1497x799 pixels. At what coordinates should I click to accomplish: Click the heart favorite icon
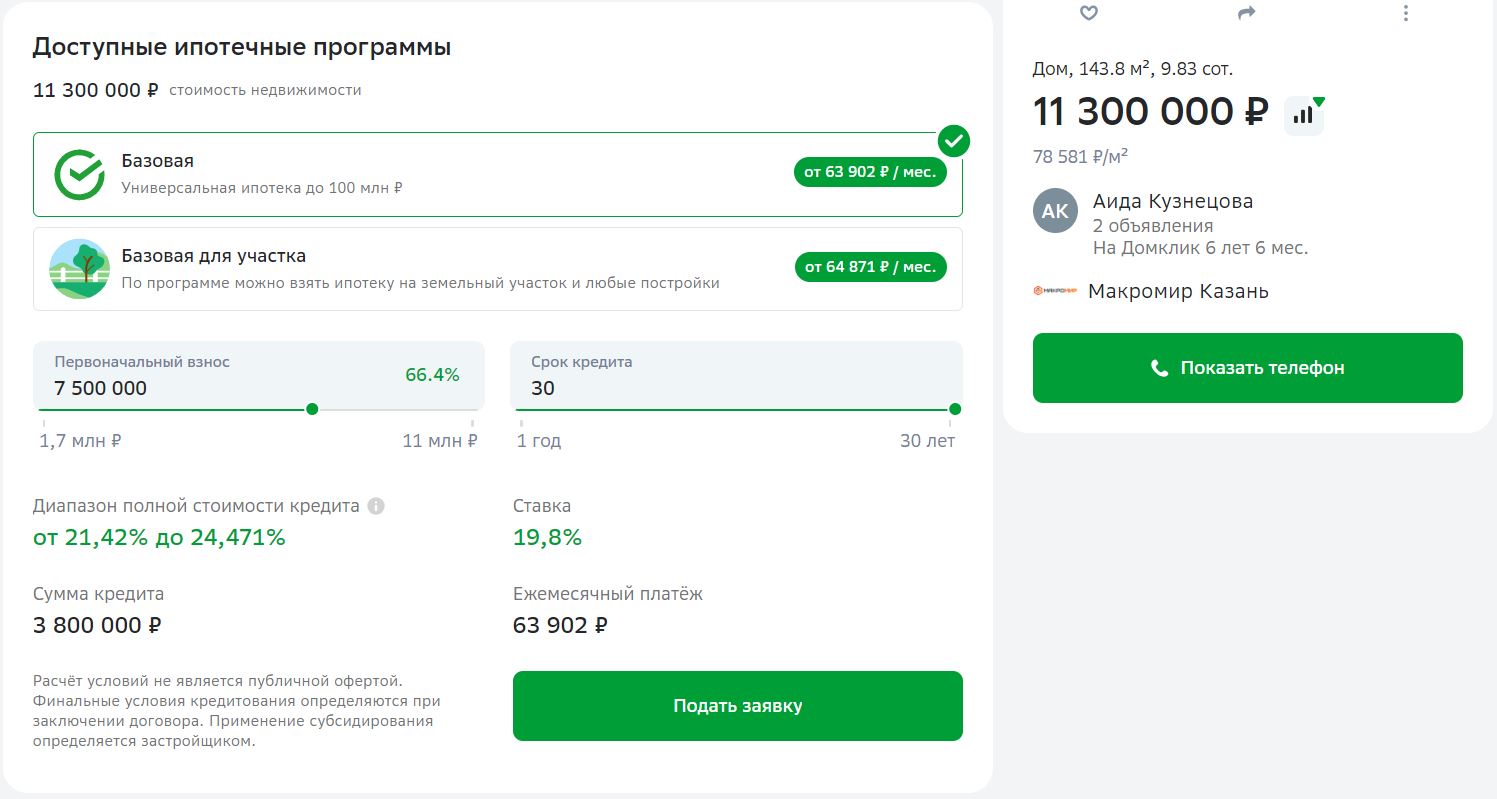pyautogui.click(x=1089, y=13)
